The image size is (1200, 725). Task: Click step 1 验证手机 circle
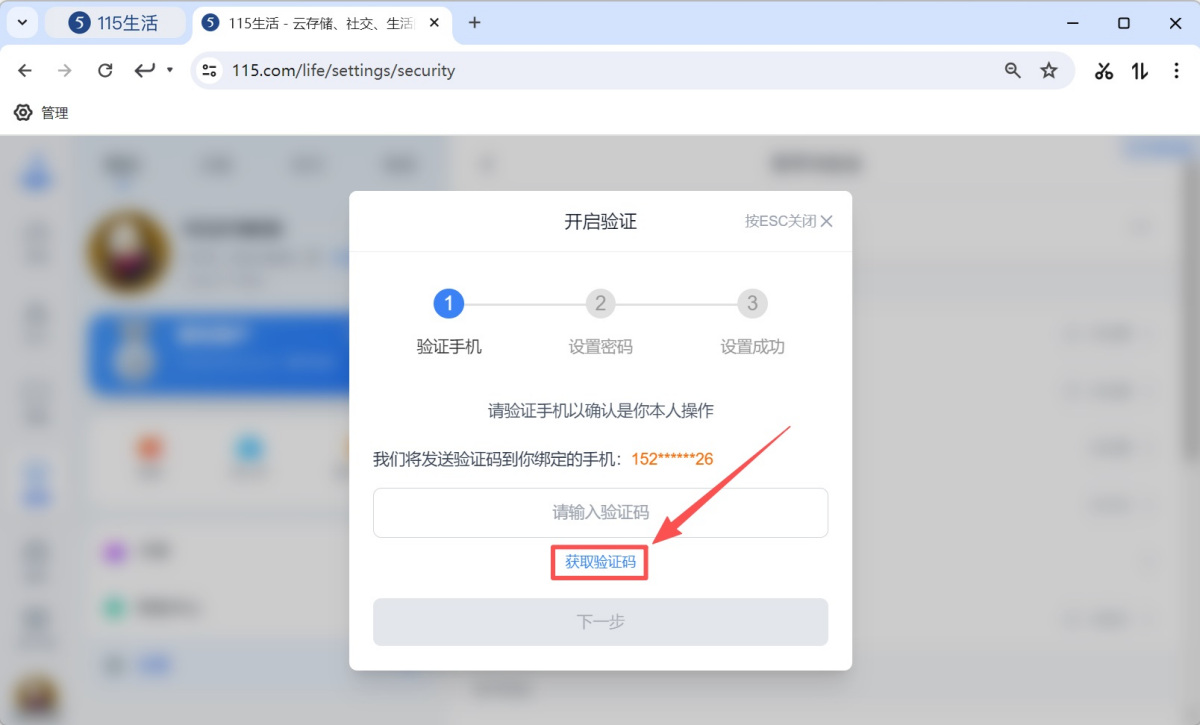[x=449, y=303]
